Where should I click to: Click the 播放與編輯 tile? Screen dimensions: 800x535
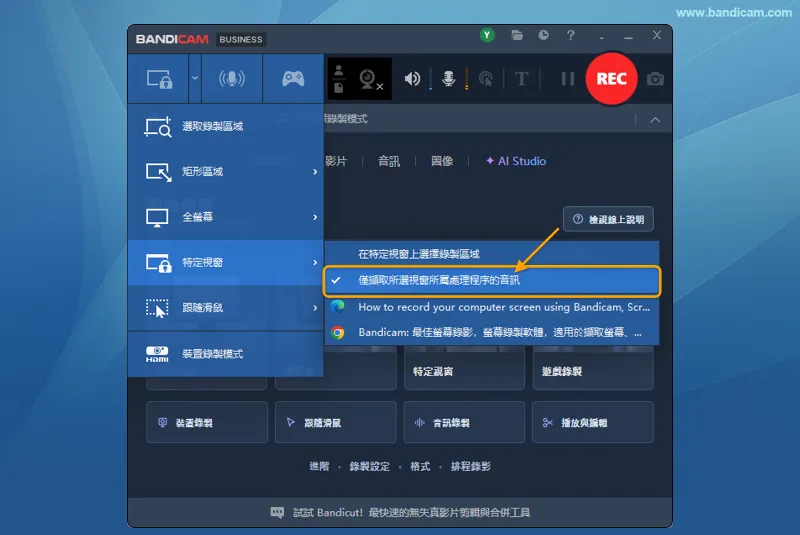[592, 422]
